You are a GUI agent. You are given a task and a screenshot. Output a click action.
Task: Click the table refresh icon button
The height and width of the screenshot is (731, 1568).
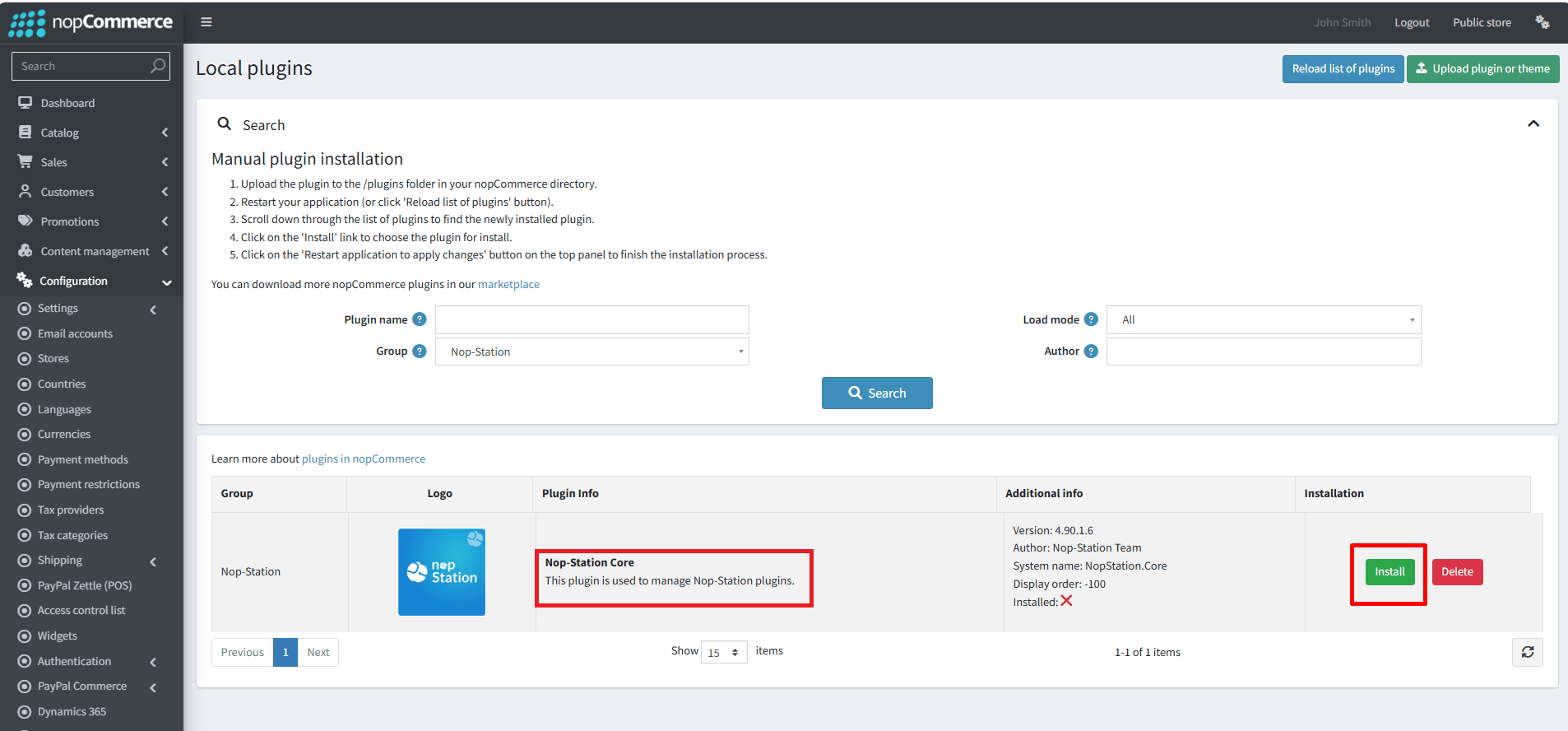[1528, 652]
